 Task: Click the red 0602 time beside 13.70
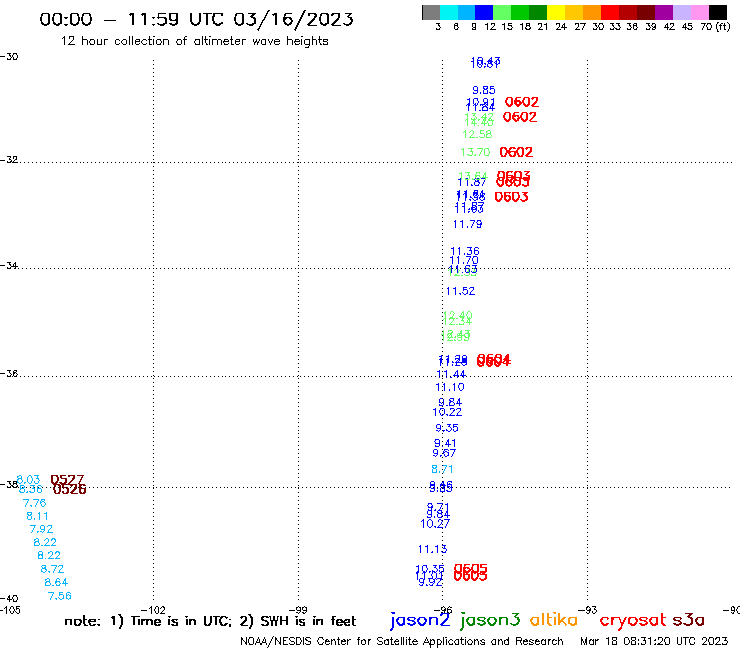tap(516, 152)
